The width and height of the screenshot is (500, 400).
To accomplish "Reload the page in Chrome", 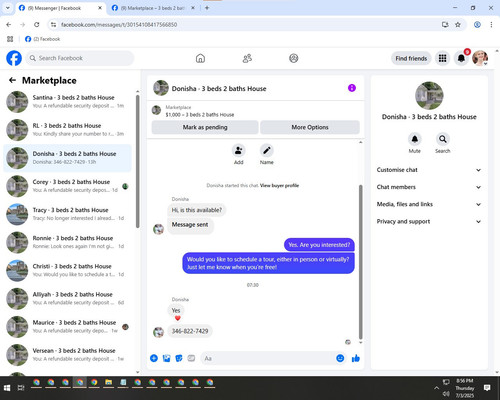I will point(37,25).
